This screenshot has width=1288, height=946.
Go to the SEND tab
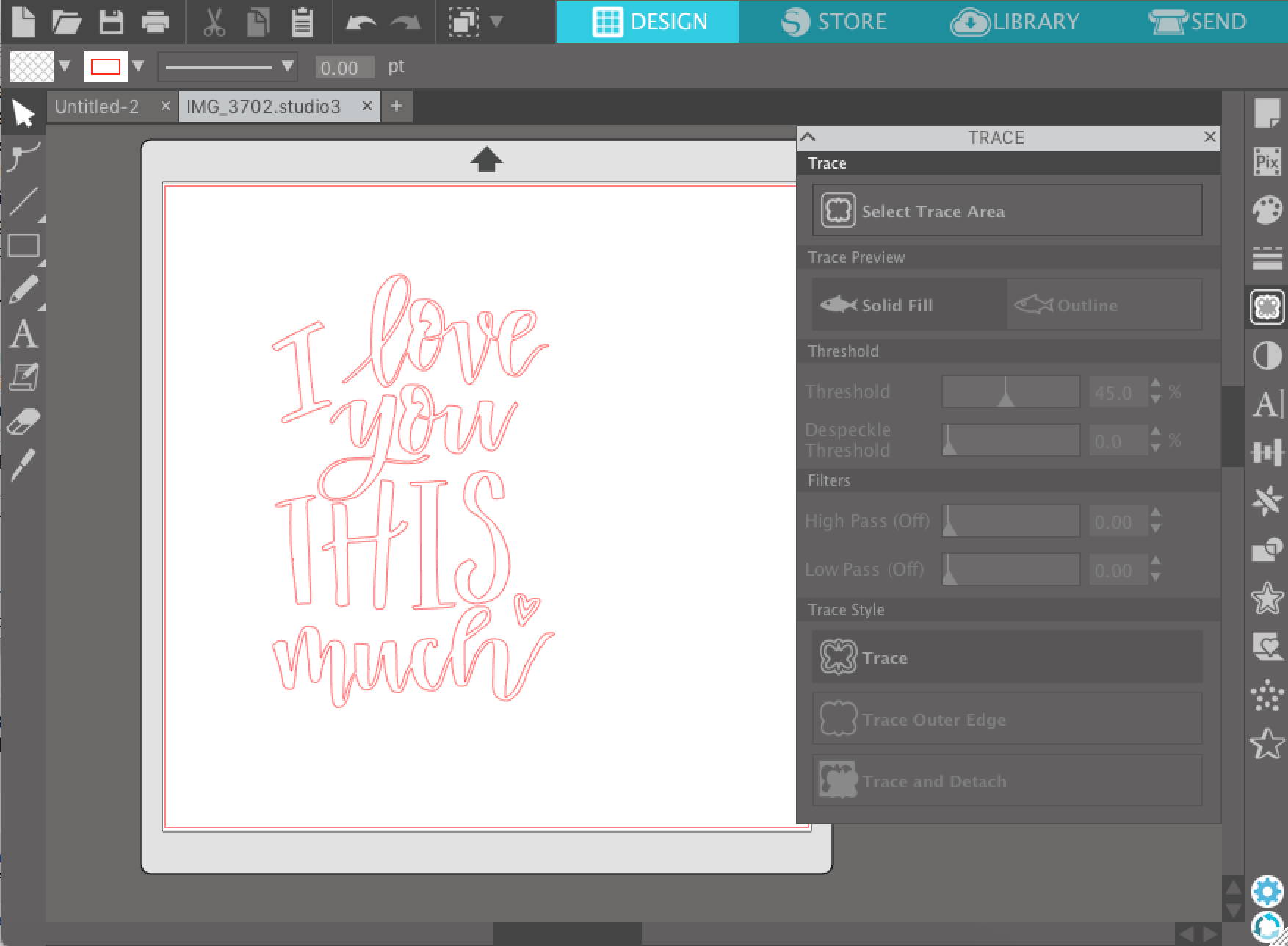coord(1197,21)
